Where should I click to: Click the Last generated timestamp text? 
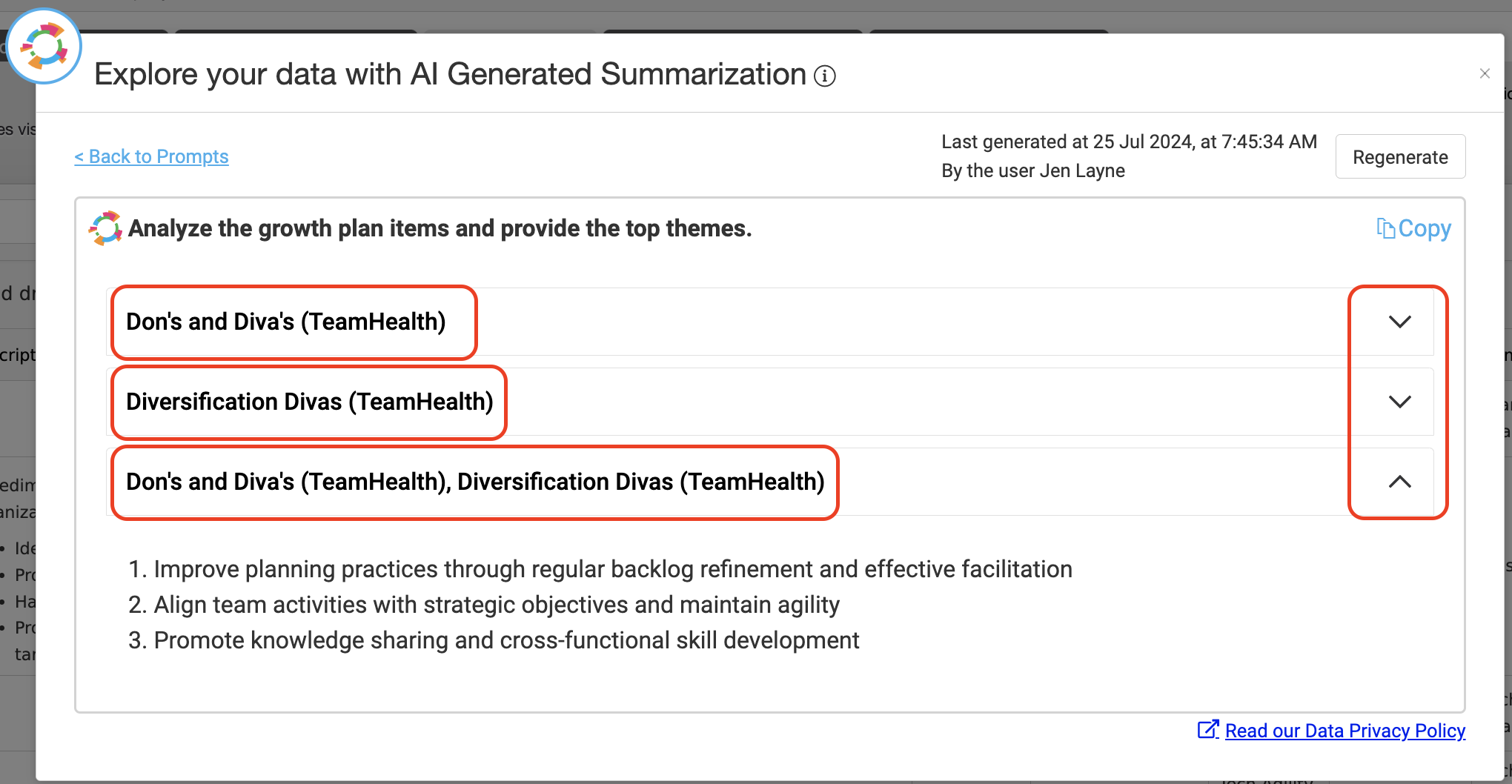1129,142
